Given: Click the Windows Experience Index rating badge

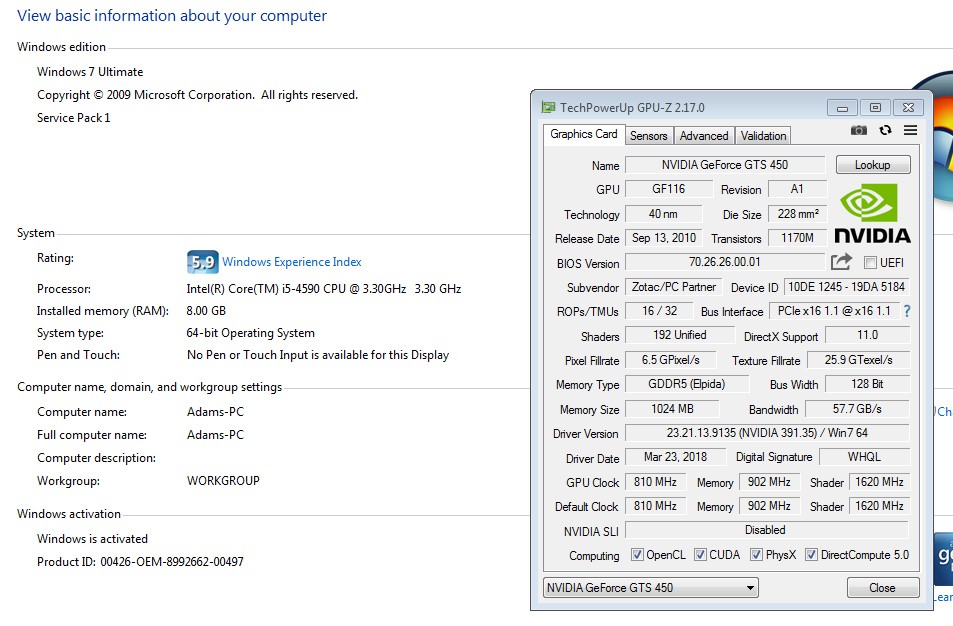Looking at the screenshot, I should (x=202, y=262).
